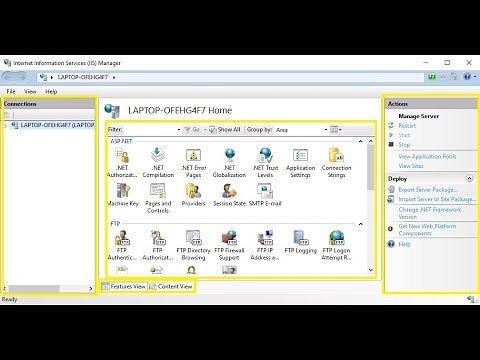This screenshot has height=360, width=480.
Task: Open the View menu
Action: [30, 91]
